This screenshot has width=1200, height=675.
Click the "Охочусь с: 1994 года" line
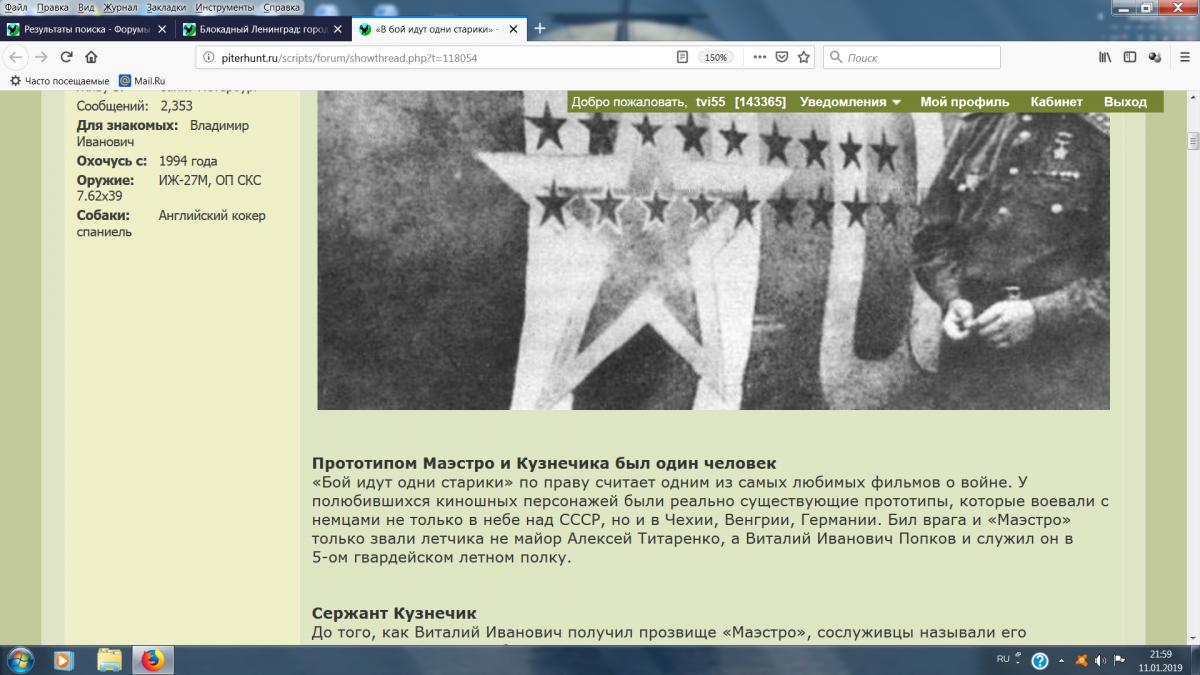click(147, 161)
